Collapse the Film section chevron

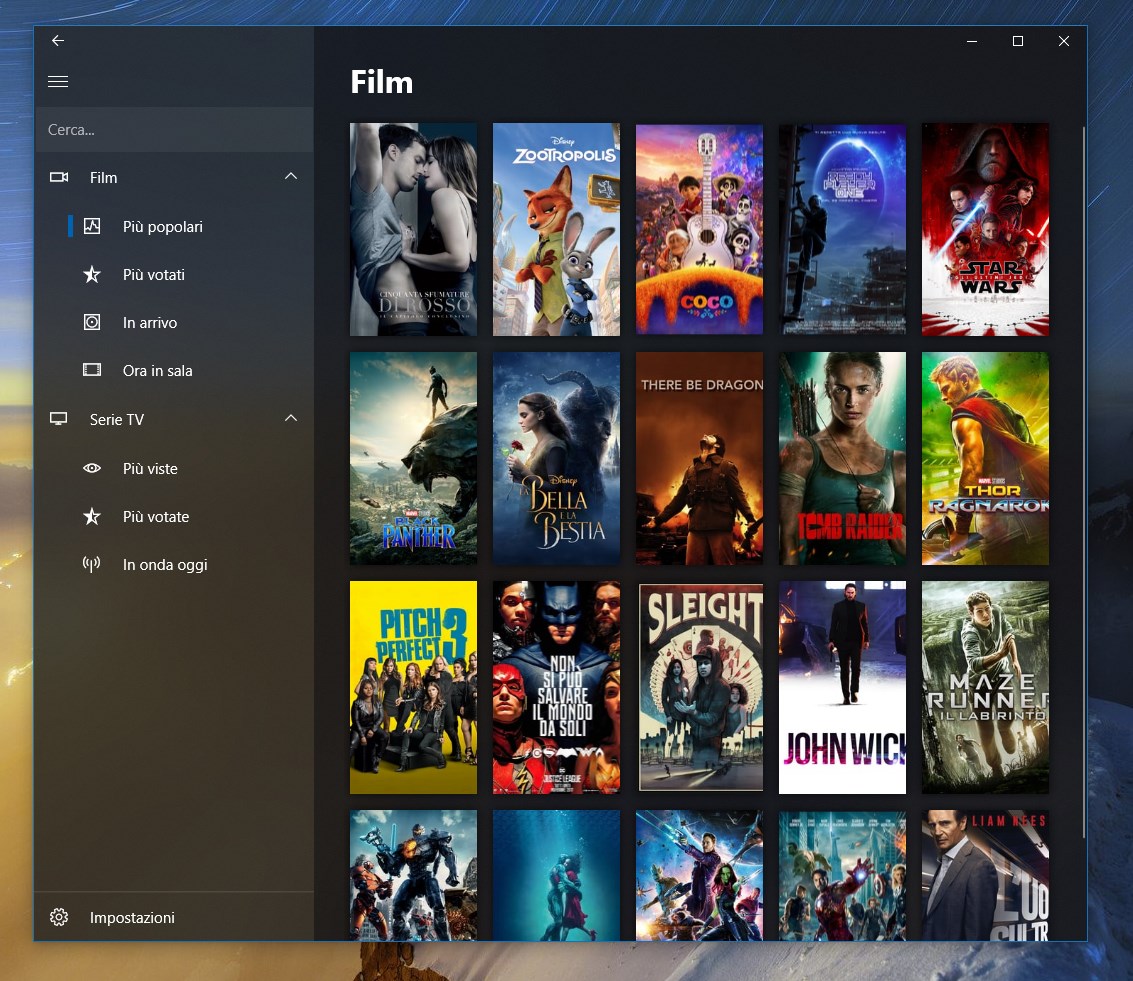290,176
